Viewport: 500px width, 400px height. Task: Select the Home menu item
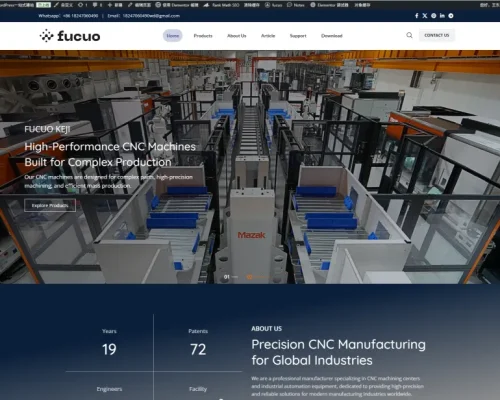173,36
